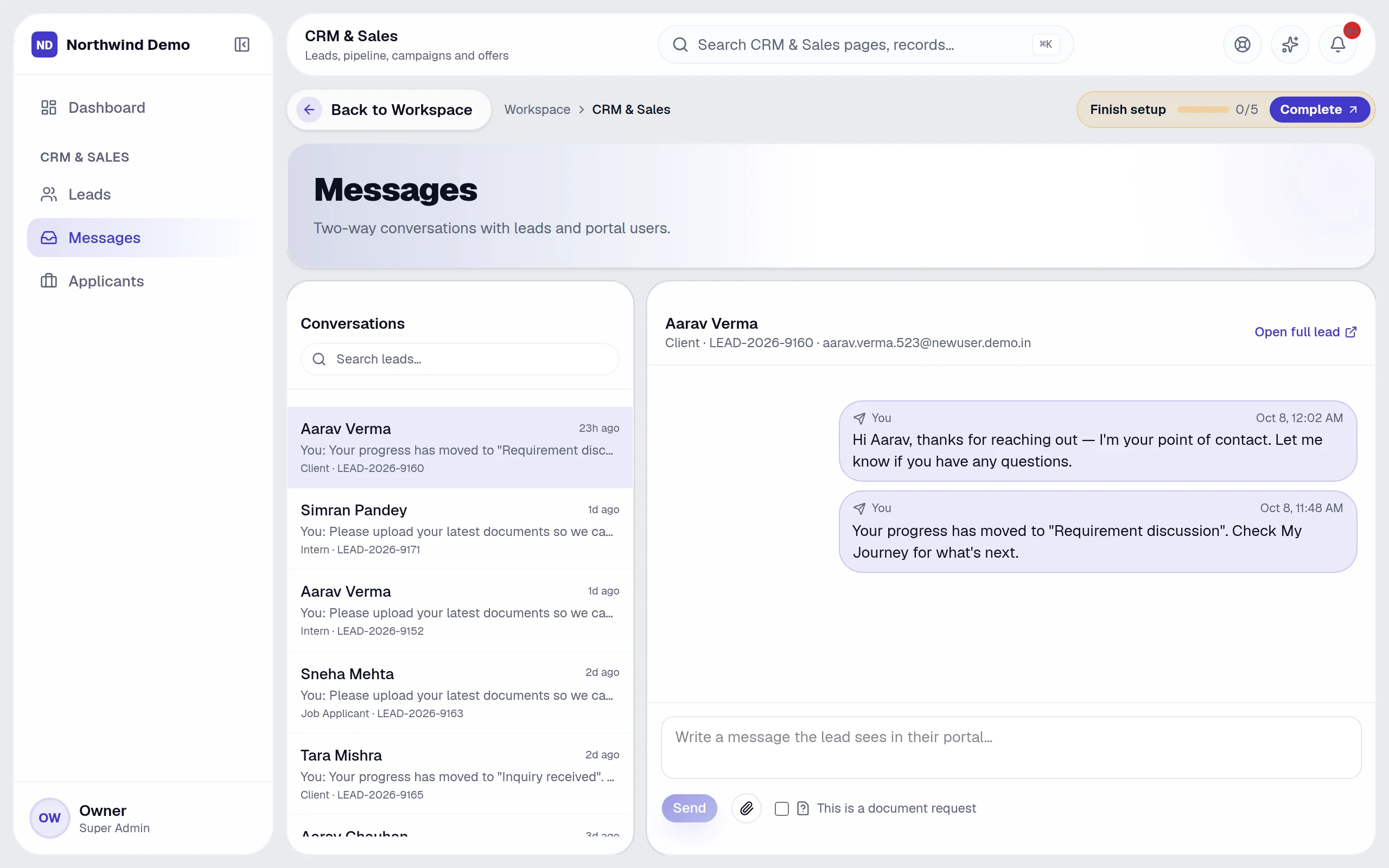Collapse the sidebar panel icon
Screen dimensions: 1389x868
(x=241, y=44)
